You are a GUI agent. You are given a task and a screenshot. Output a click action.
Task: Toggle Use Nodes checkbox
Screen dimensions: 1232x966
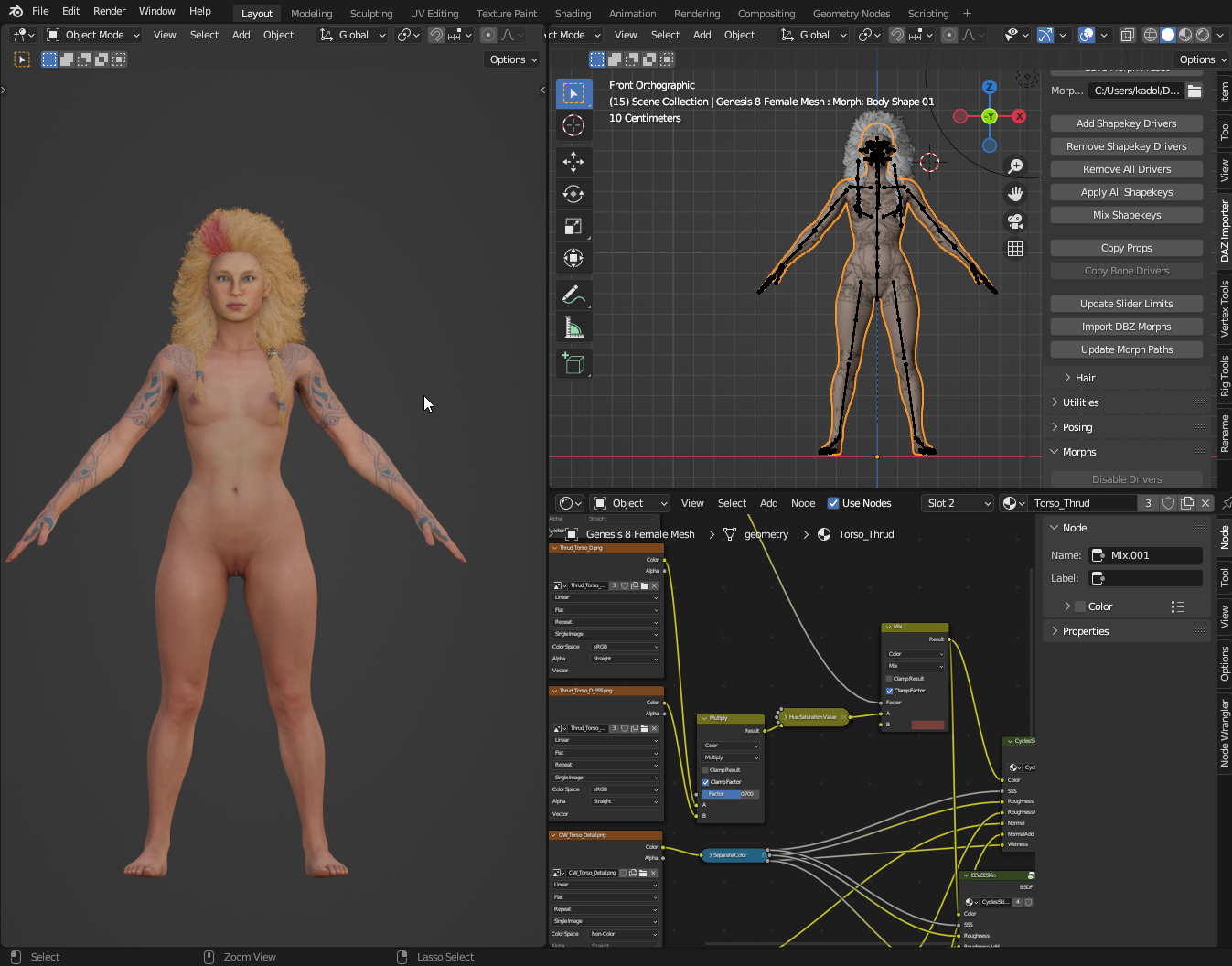coord(833,503)
